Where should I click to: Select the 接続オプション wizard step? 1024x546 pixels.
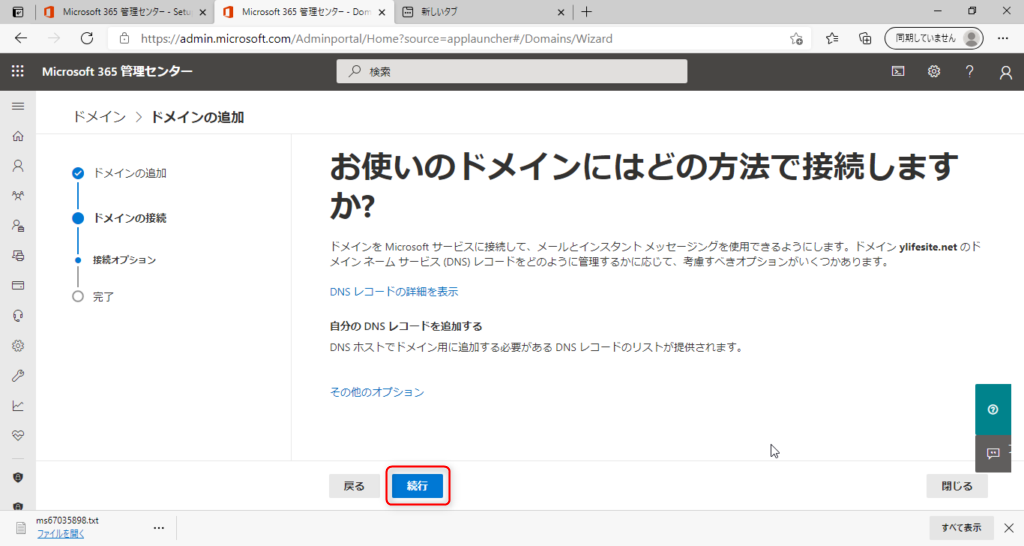pyautogui.click(x=115, y=260)
